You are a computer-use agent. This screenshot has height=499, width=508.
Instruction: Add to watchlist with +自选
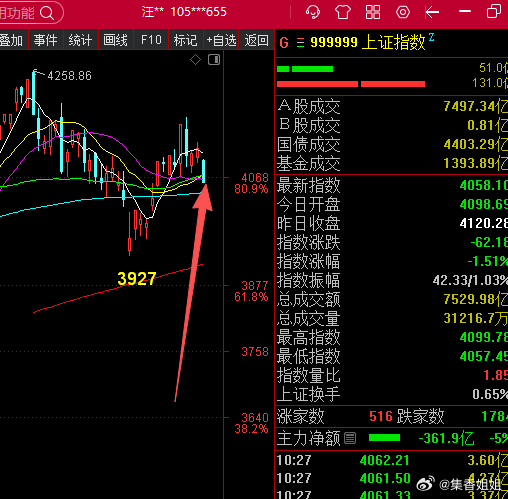click(x=221, y=40)
